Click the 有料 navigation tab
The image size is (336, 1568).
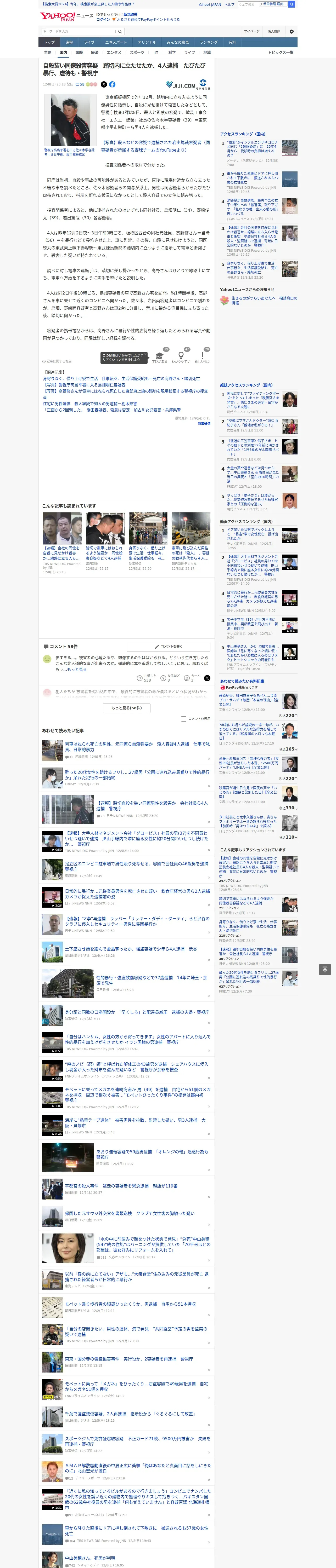(x=232, y=43)
